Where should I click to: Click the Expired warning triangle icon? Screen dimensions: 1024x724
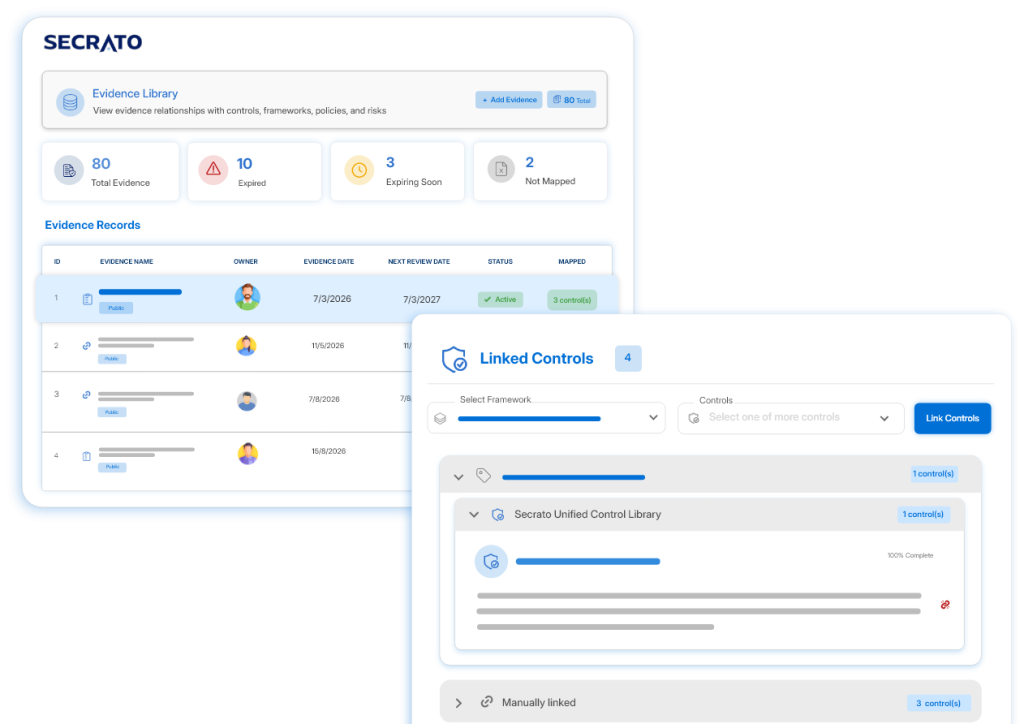point(213,170)
